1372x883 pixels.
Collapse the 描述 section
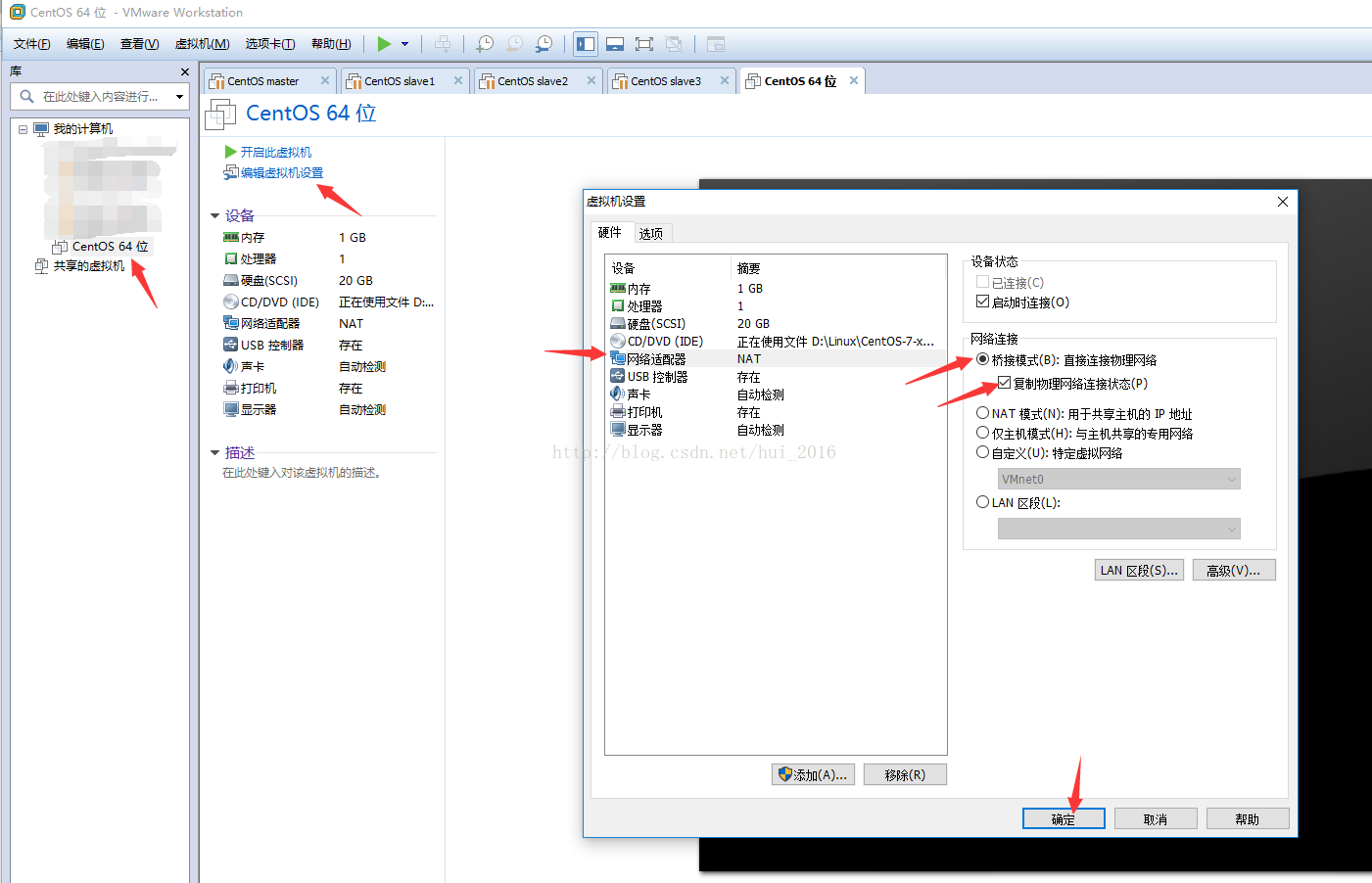pos(214,452)
